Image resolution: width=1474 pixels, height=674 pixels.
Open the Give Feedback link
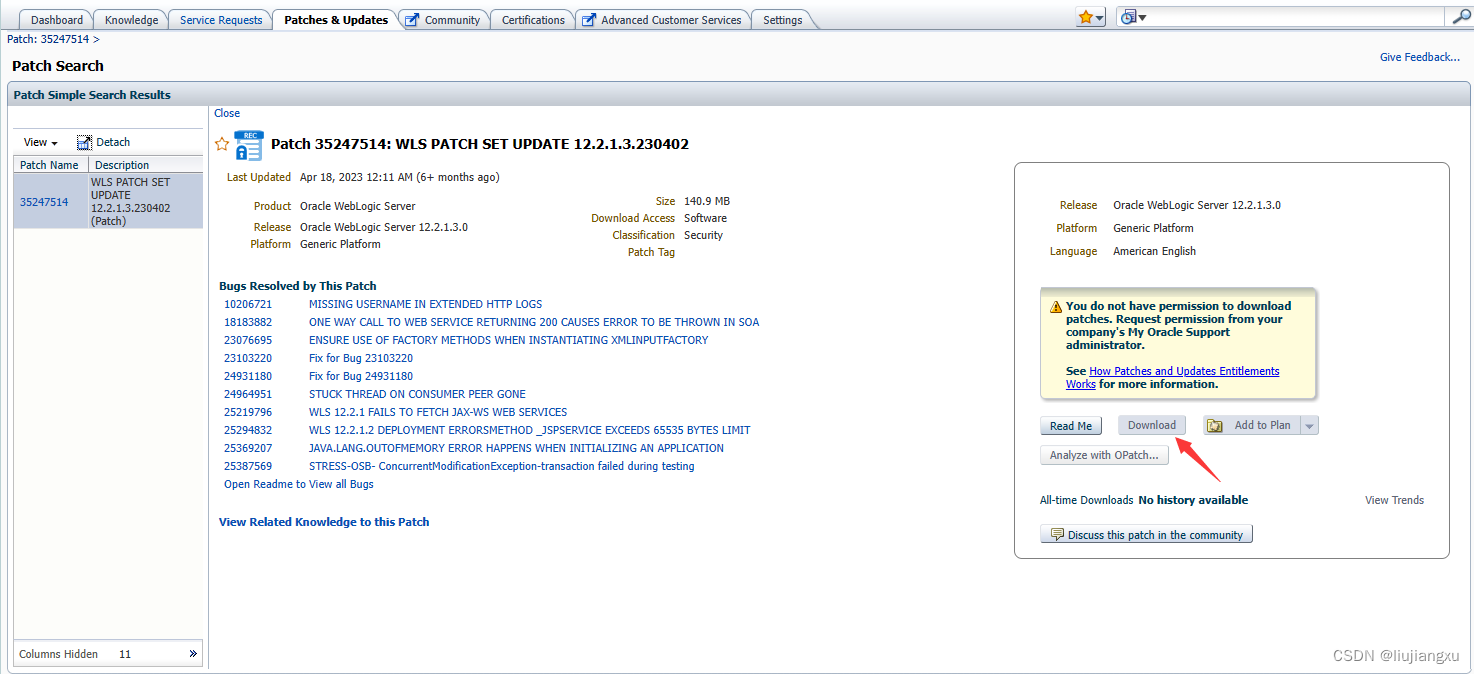pos(1420,57)
